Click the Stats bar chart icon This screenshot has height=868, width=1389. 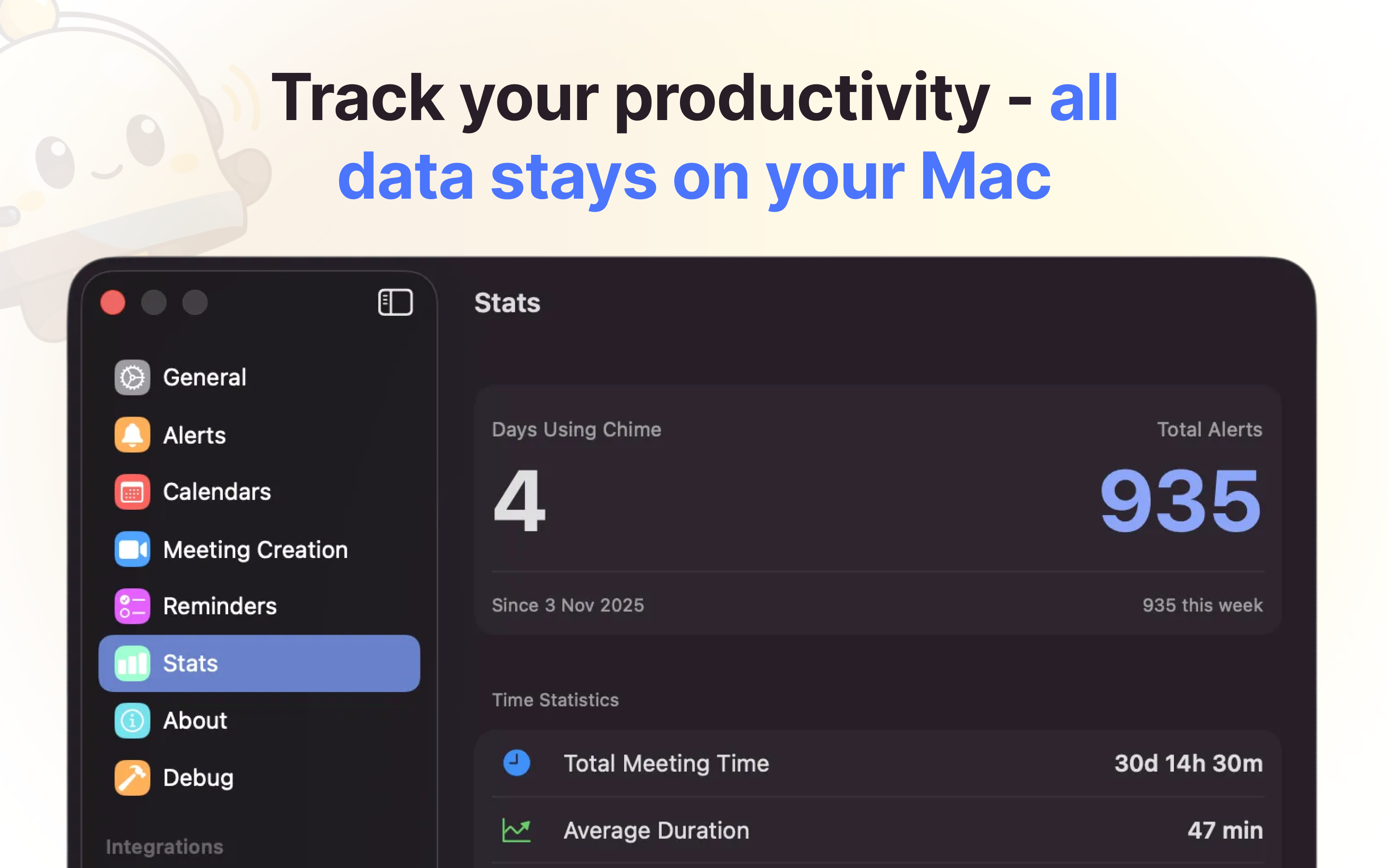132,664
